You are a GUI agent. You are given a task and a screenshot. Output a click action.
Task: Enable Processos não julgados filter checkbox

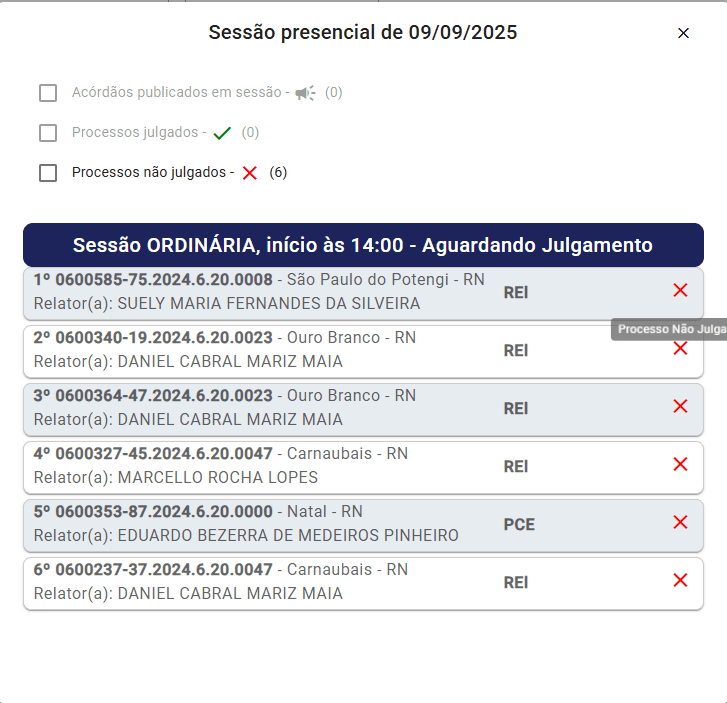point(48,173)
